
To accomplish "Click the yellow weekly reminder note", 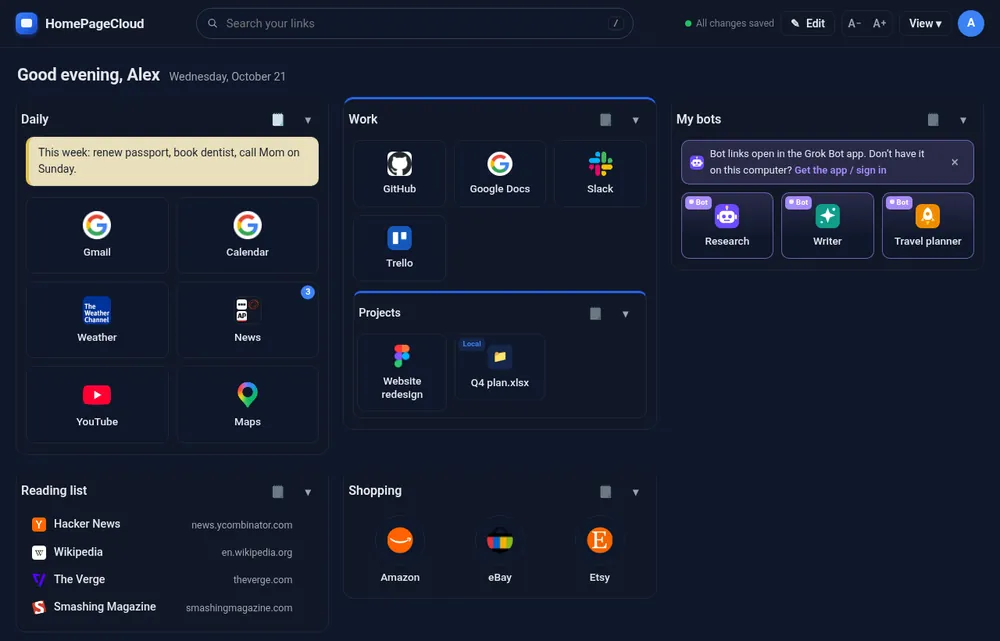I will click(172, 161).
